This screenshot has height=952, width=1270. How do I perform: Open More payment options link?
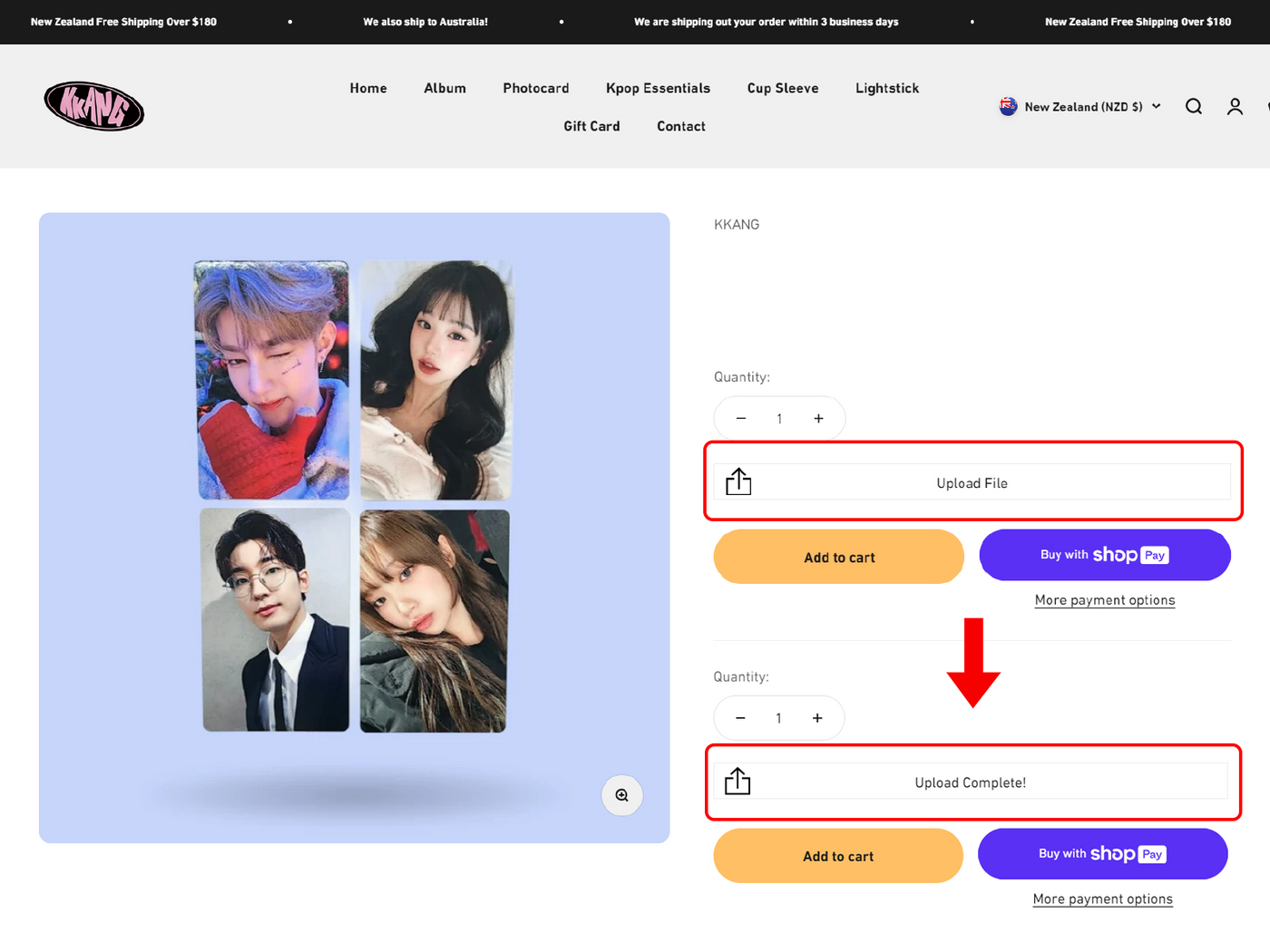(x=1104, y=599)
